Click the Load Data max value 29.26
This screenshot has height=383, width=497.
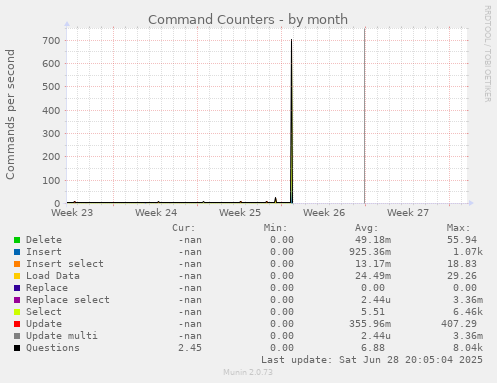pos(462,276)
